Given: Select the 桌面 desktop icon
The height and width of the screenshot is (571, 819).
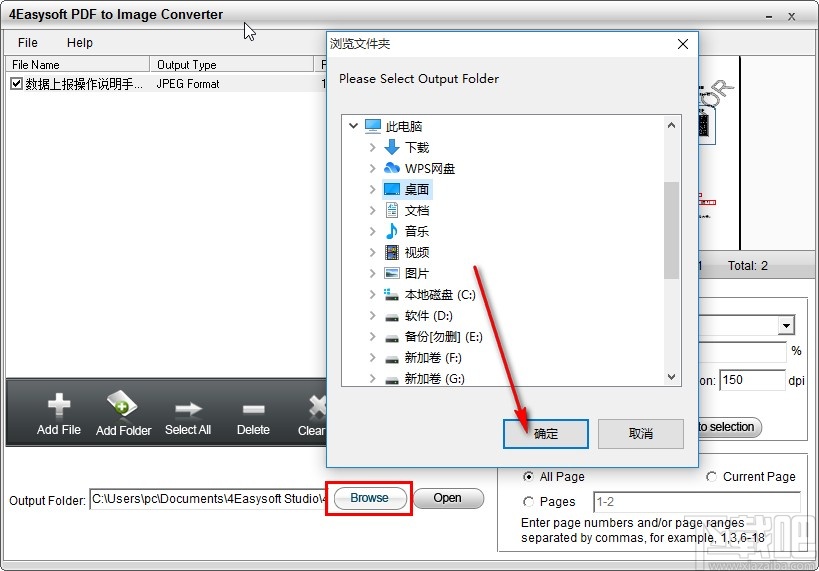Looking at the screenshot, I should coord(392,189).
